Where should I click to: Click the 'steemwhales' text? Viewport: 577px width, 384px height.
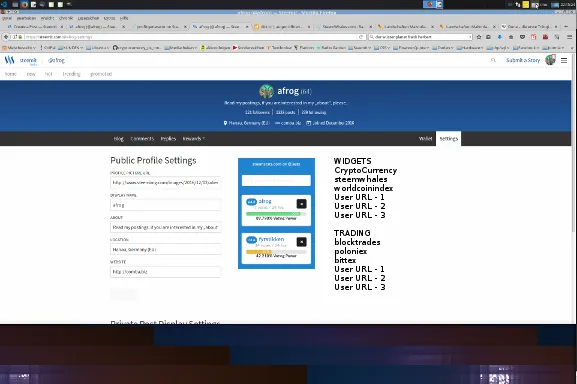pyautogui.click(x=361, y=179)
